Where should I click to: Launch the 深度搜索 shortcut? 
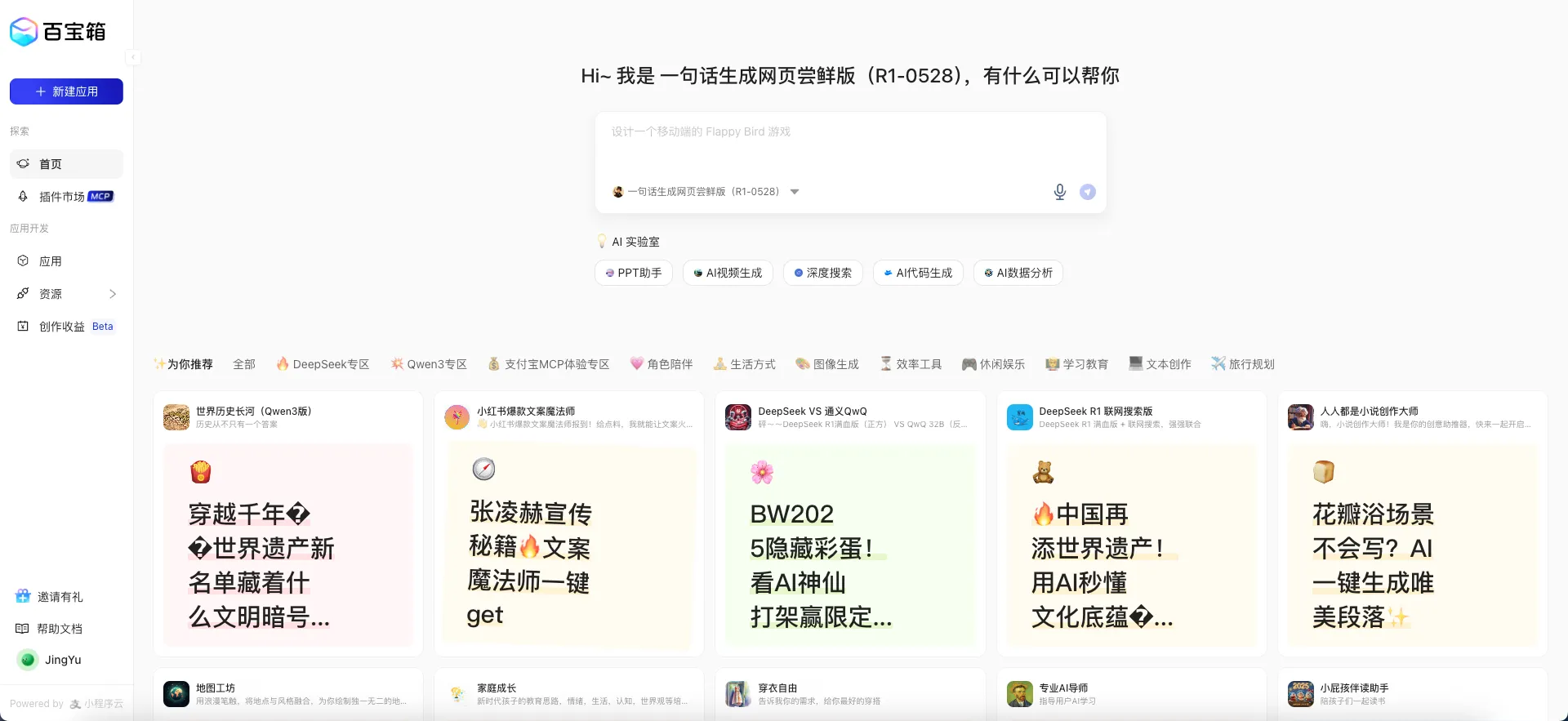click(x=823, y=273)
